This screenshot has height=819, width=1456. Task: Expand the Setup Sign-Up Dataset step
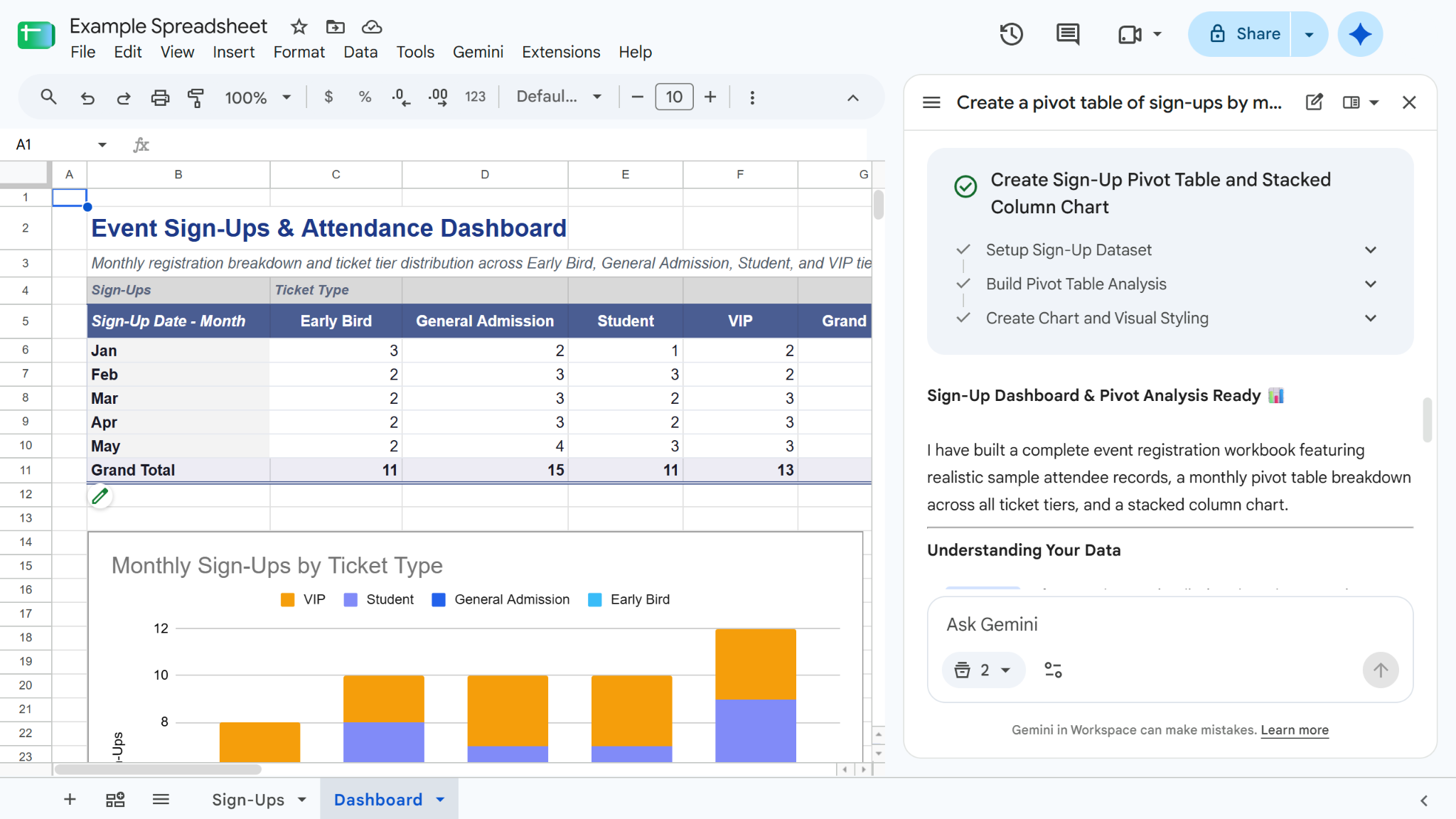[1371, 250]
